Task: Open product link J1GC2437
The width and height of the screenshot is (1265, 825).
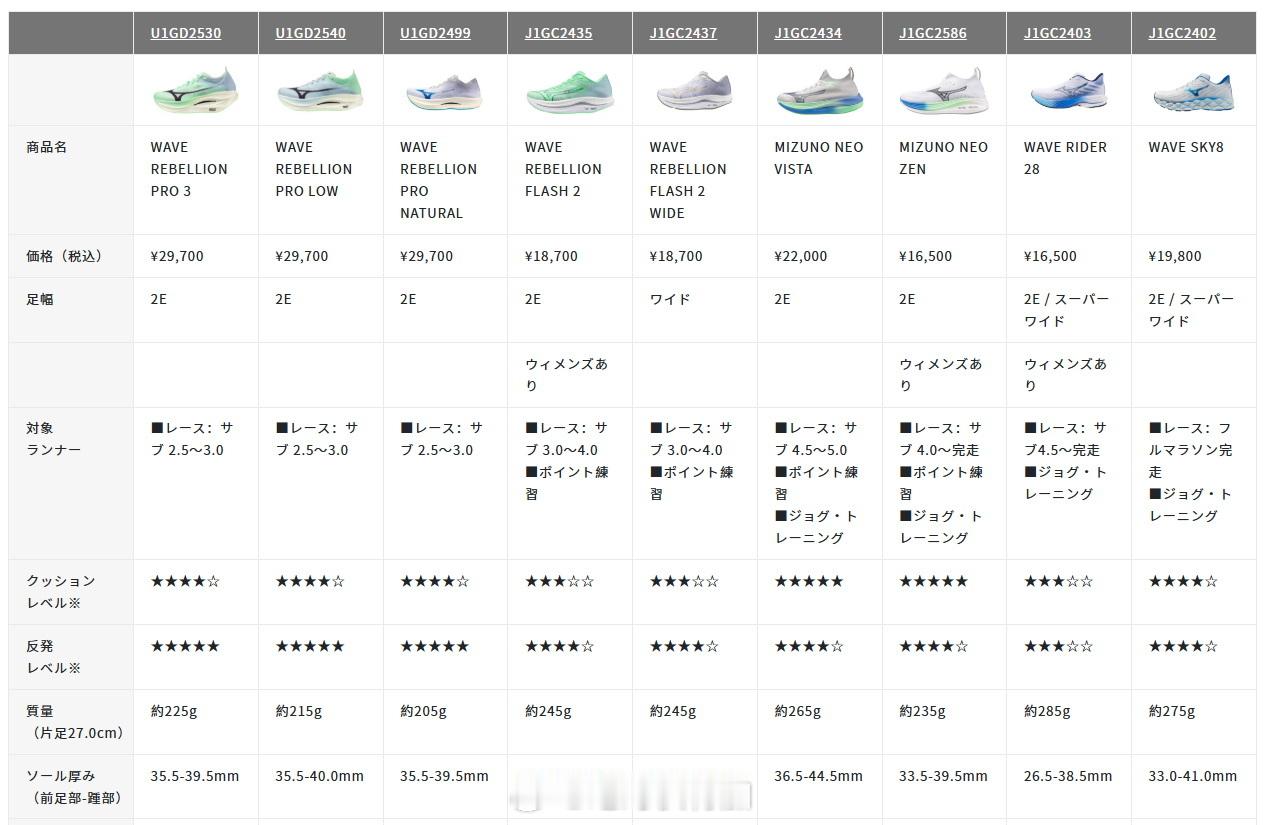Action: [684, 33]
